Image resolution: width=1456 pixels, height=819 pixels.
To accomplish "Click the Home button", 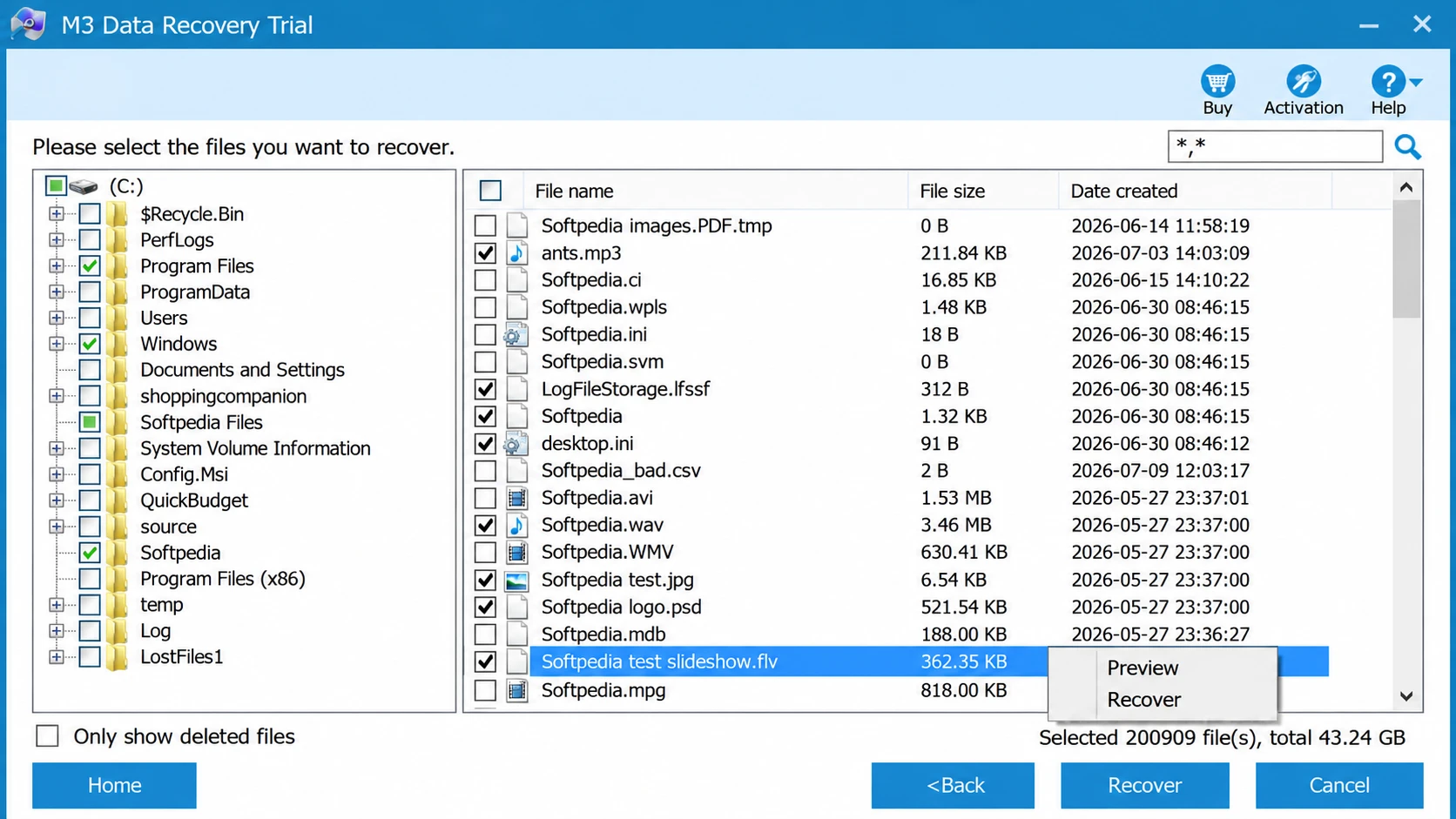I will pos(114,785).
